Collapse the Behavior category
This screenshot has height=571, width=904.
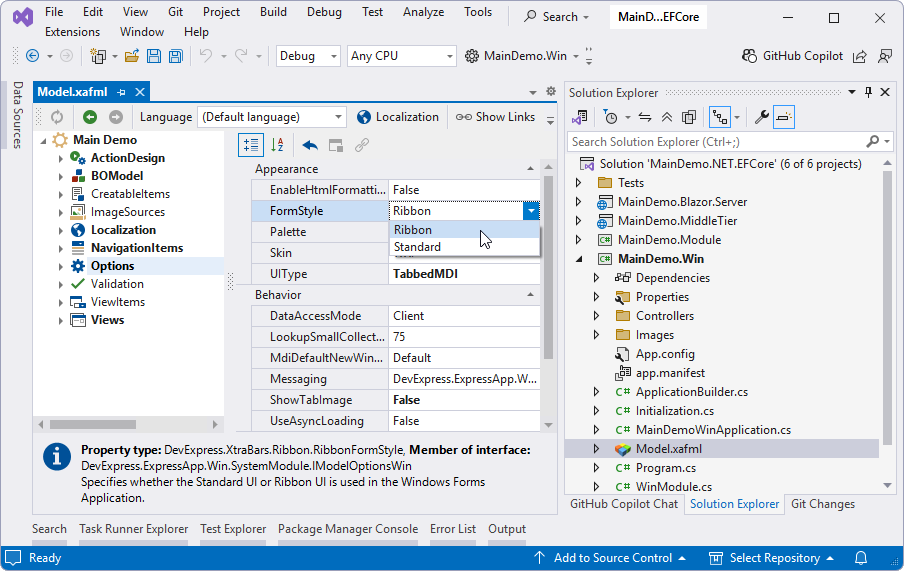pyautogui.click(x=530, y=295)
